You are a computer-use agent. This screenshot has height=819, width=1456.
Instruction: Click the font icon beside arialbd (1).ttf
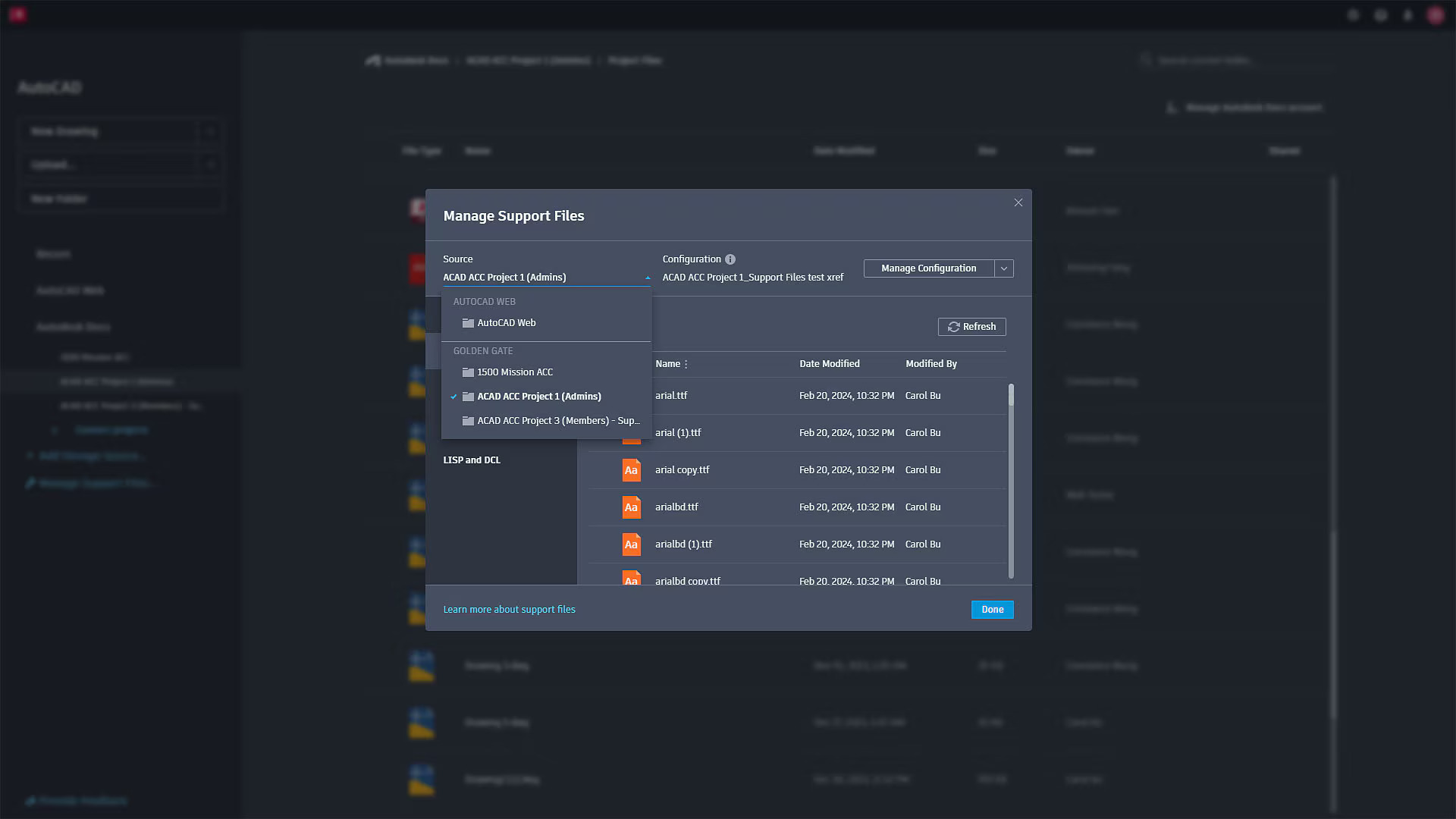click(631, 544)
